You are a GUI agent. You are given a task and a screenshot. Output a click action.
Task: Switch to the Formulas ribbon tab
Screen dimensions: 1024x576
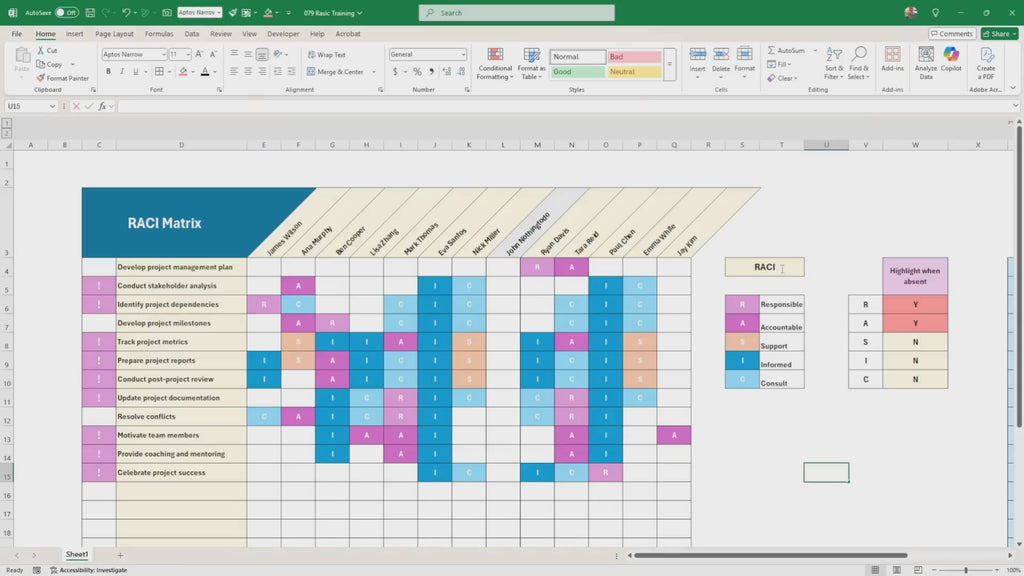point(159,33)
